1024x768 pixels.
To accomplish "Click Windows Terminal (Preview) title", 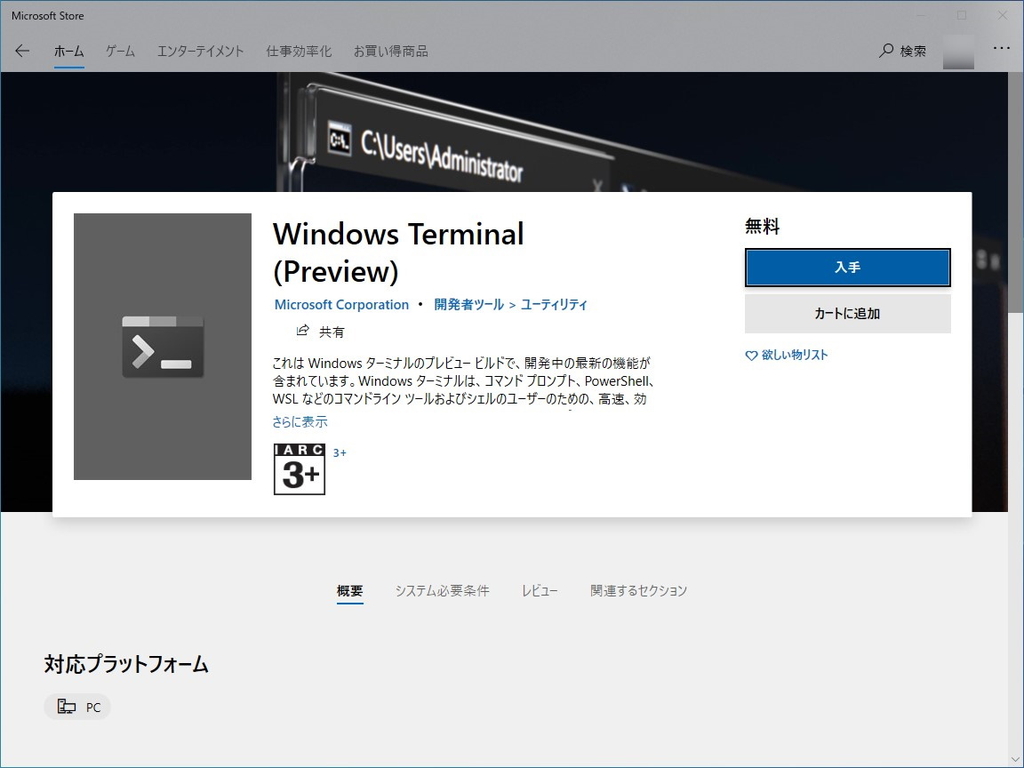I will 398,252.
